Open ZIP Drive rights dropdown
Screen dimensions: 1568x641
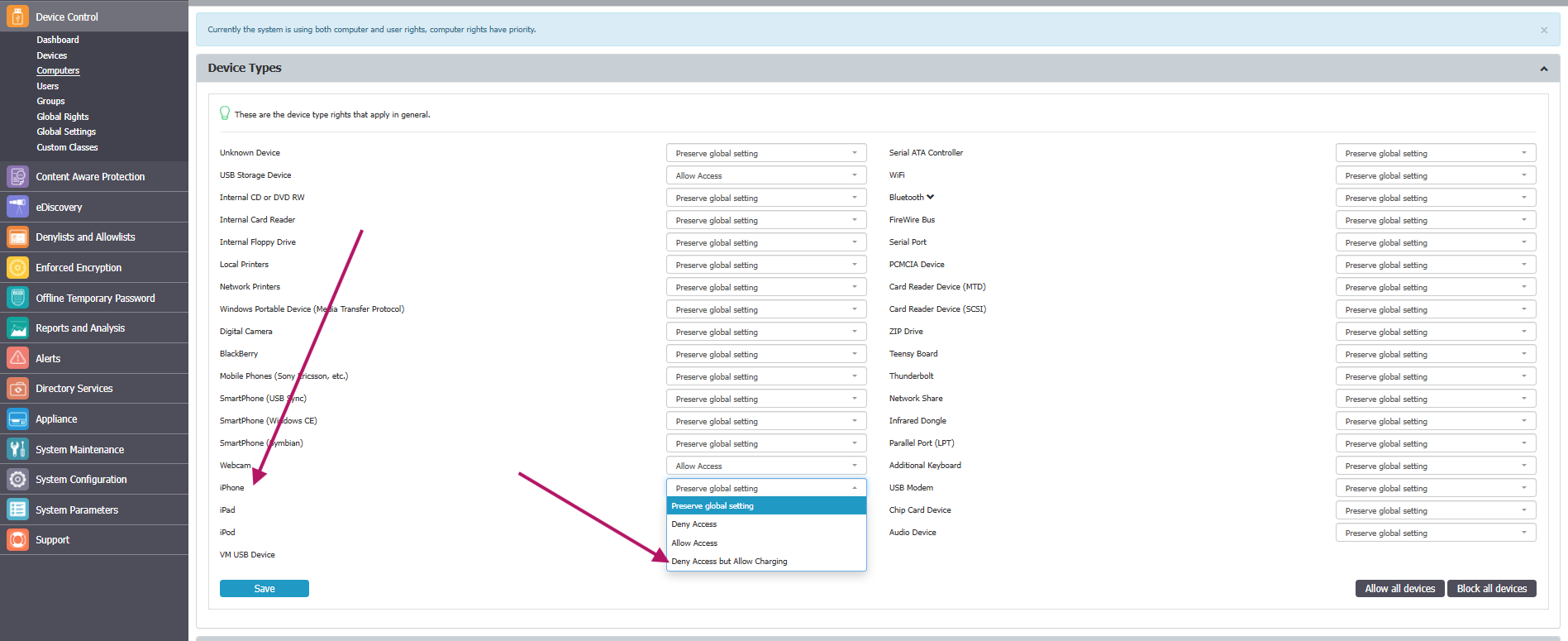[1436, 332]
